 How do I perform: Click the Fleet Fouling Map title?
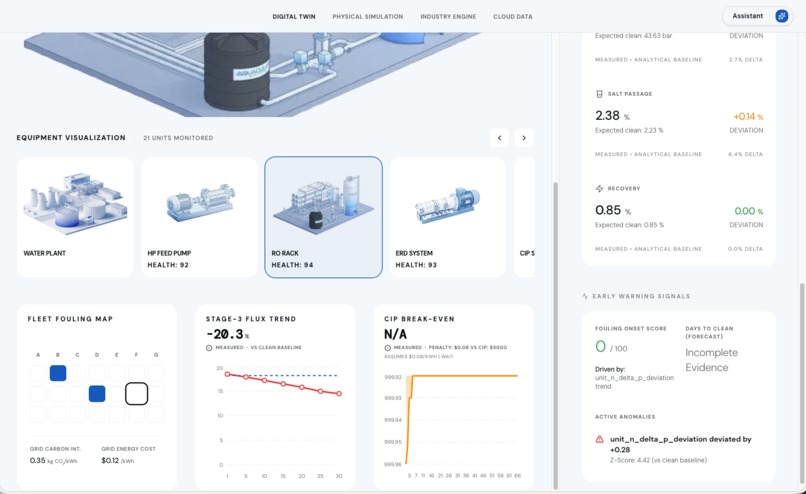pos(70,319)
